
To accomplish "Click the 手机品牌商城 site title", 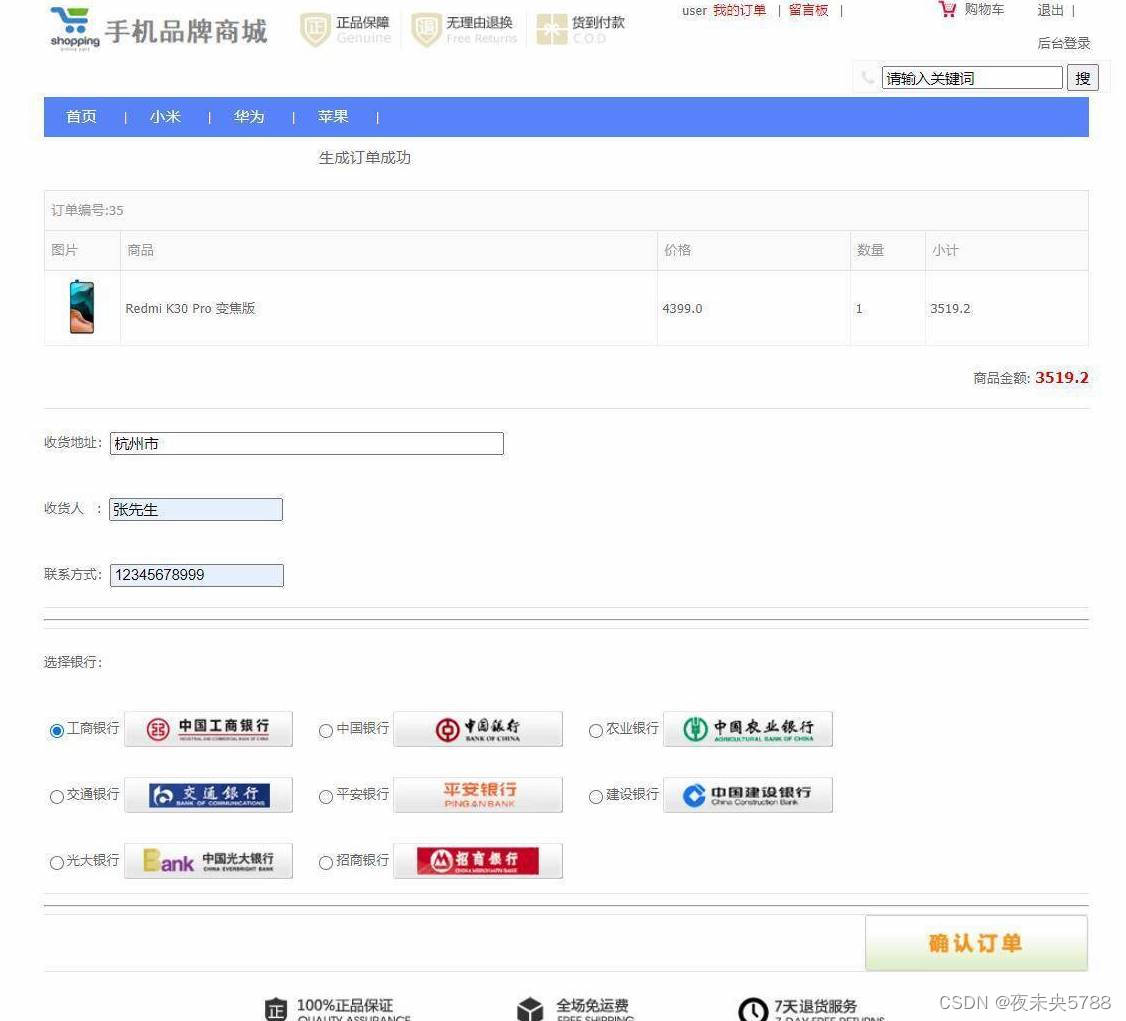I will tap(186, 32).
